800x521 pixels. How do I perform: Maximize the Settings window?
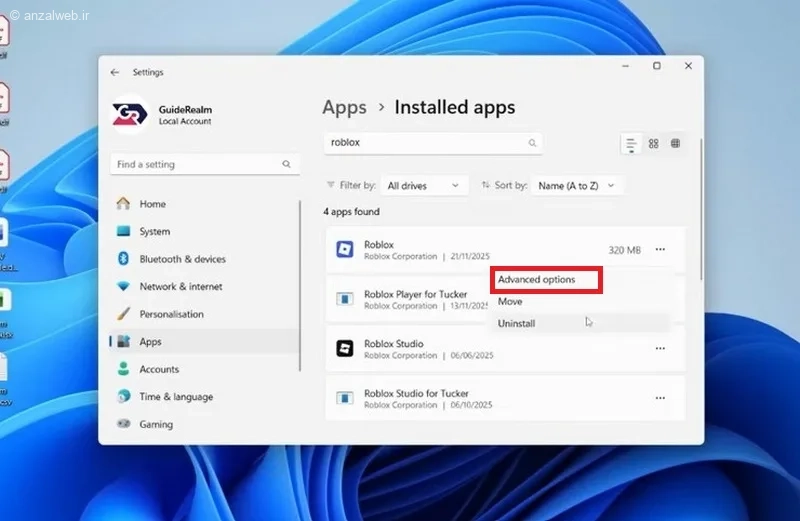657,66
